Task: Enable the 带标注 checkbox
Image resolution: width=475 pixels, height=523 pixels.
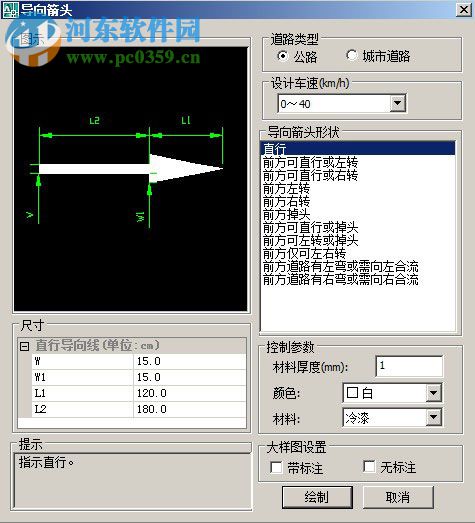Action: (276, 467)
